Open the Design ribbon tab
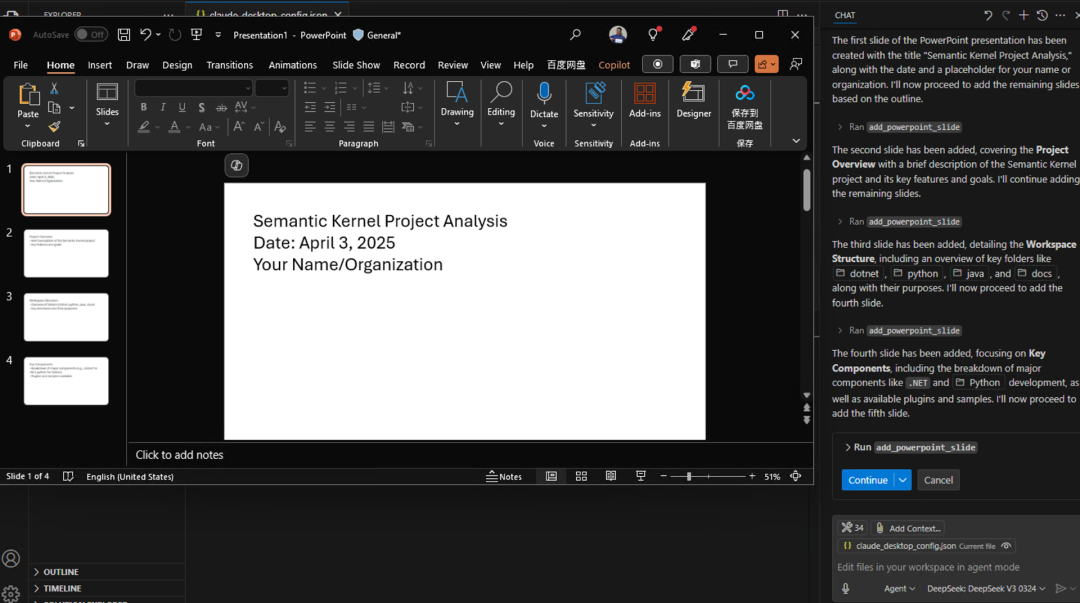Image resolution: width=1080 pixels, height=603 pixels. click(x=177, y=65)
